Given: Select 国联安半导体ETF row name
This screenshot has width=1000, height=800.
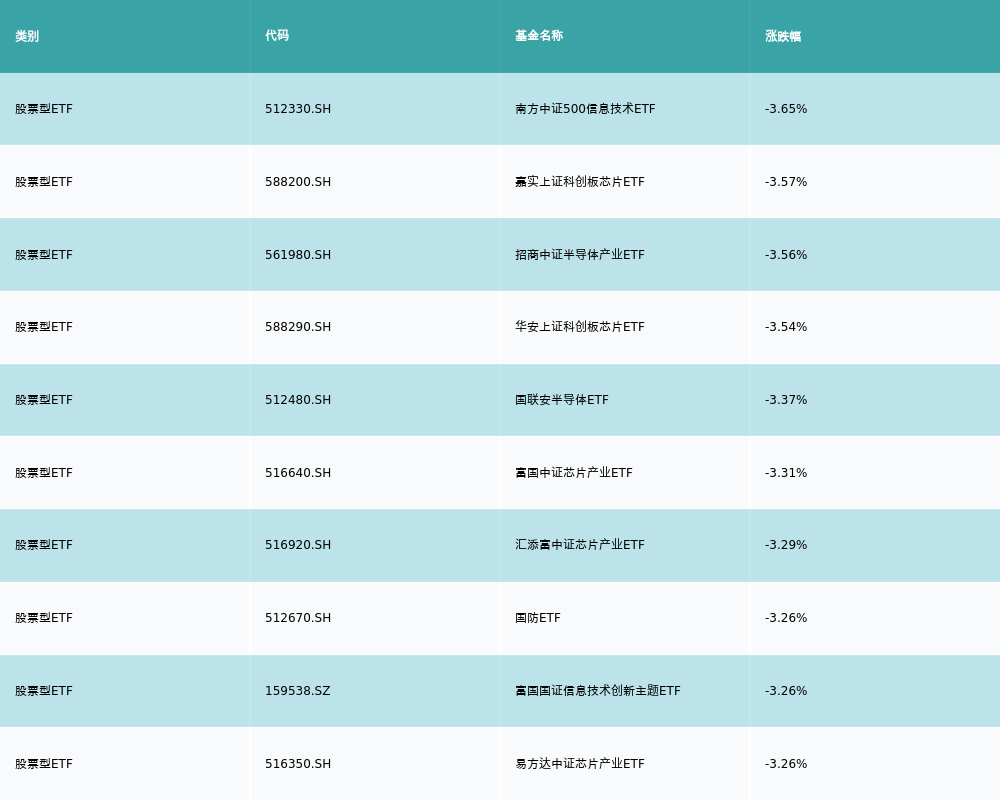Looking at the screenshot, I should [x=562, y=400].
